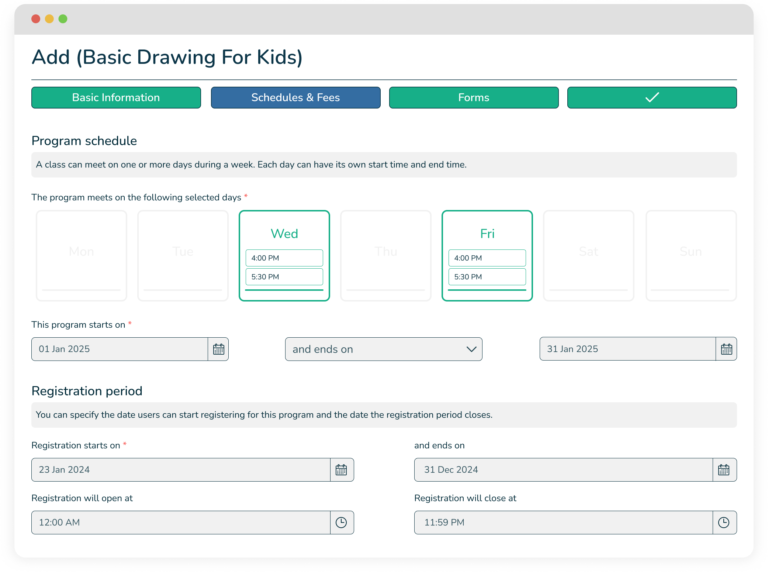The height and width of the screenshot is (572, 768).
Task: Open Wednesday's 4:00 PM start time field
Action: click(x=284, y=258)
